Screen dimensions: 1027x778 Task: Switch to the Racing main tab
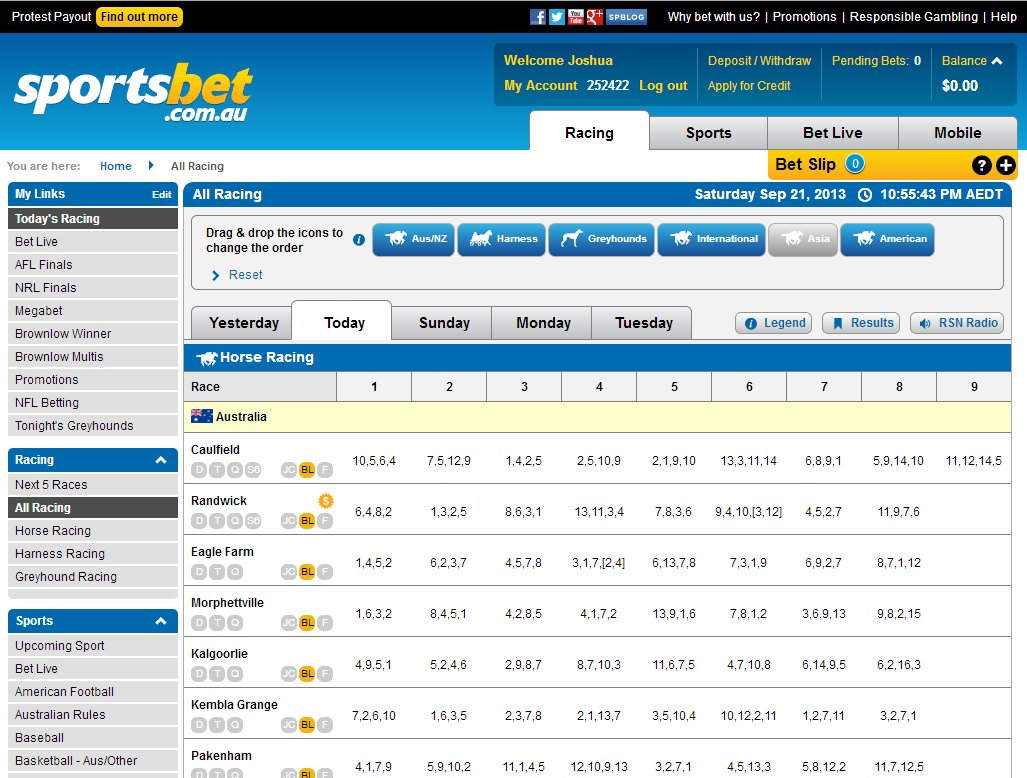pyautogui.click(x=589, y=133)
